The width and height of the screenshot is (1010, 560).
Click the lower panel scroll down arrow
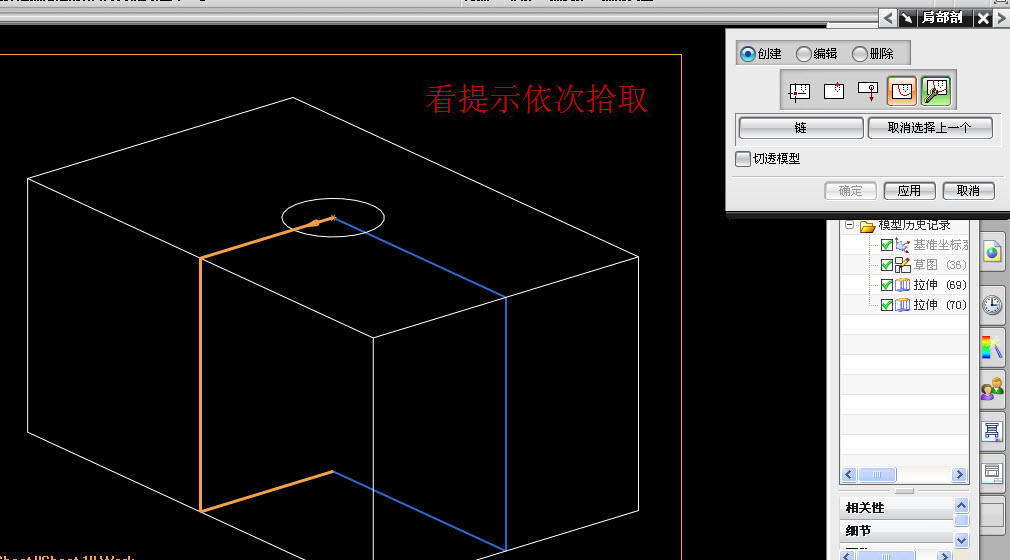(961, 541)
